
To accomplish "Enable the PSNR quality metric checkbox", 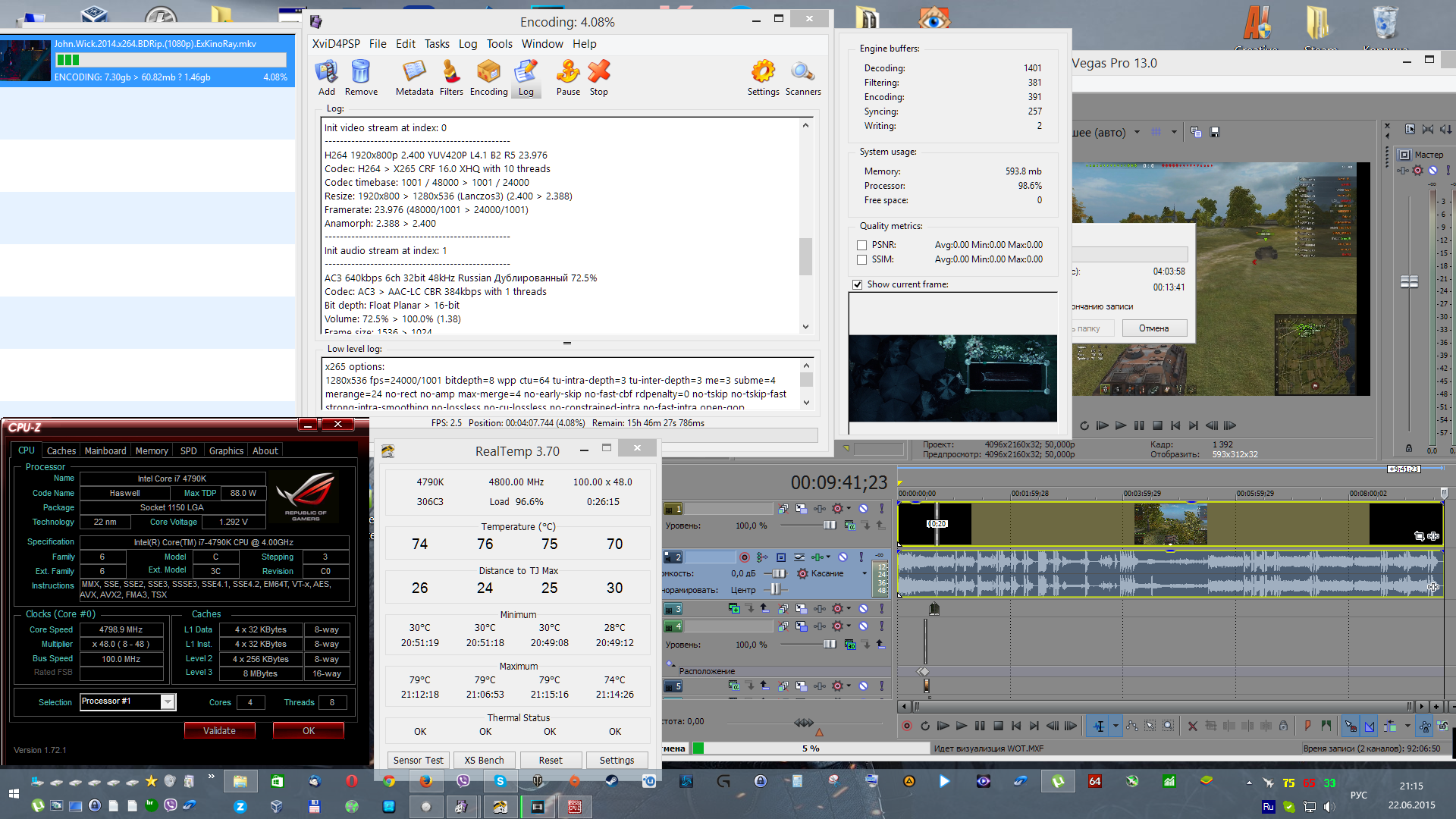I will point(861,245).
